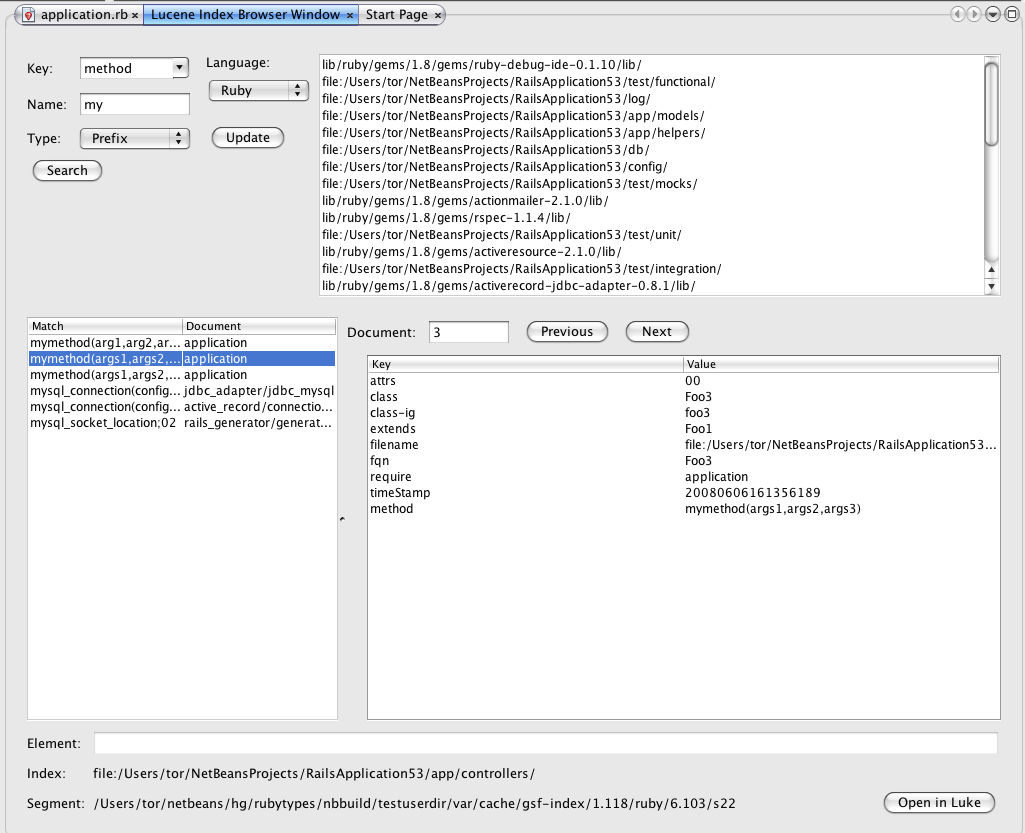
Task: Select the method row mymethod(args1,args2,args3)
Action: click(x=683, y=509)
